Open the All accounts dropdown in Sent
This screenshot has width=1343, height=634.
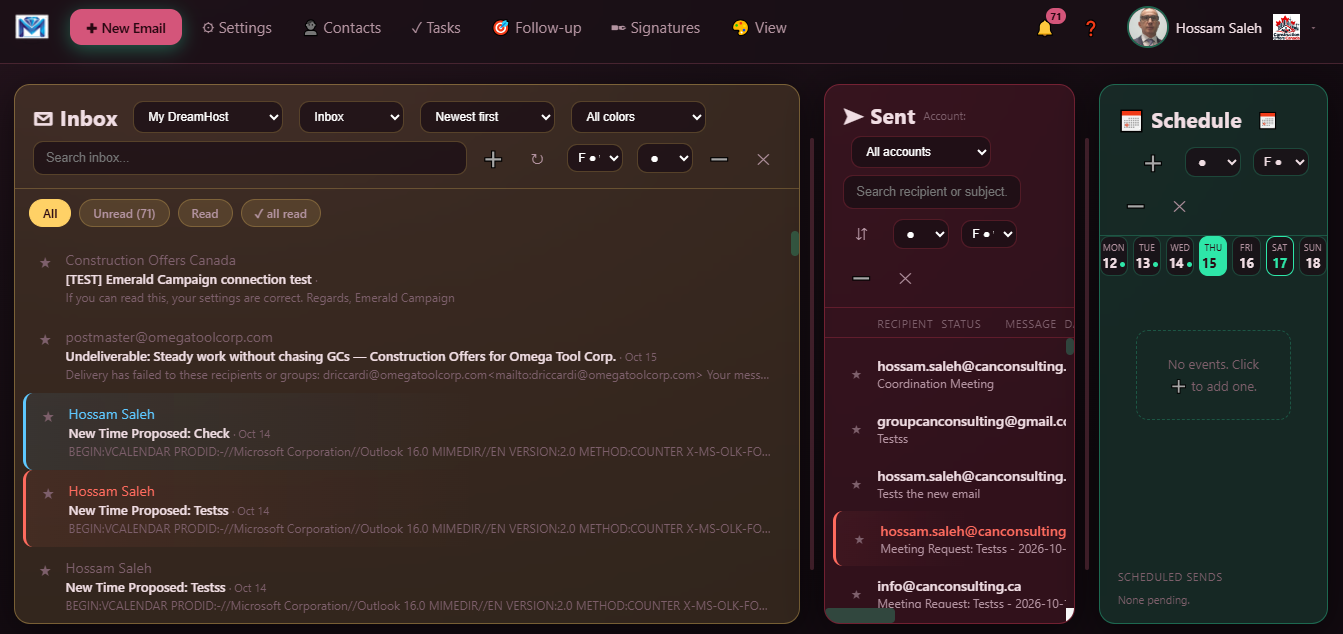920,152
